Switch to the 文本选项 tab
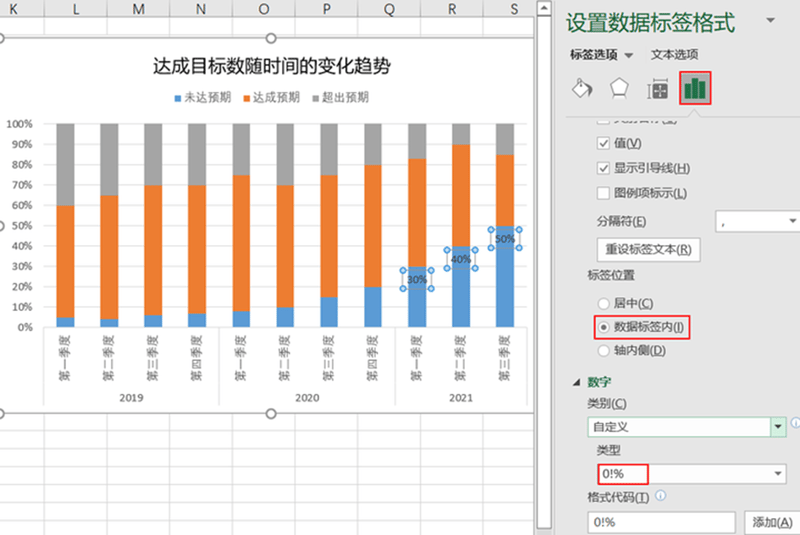 (674, 55)
